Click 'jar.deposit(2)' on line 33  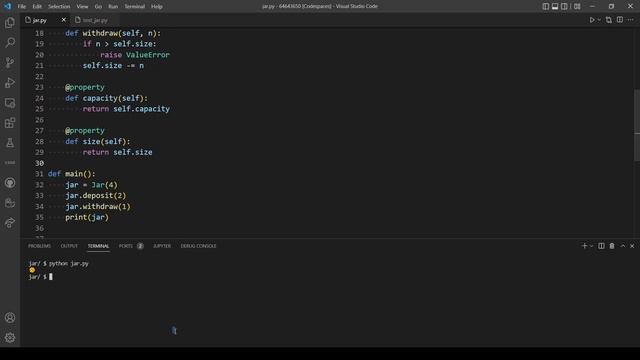click(96, 196)
